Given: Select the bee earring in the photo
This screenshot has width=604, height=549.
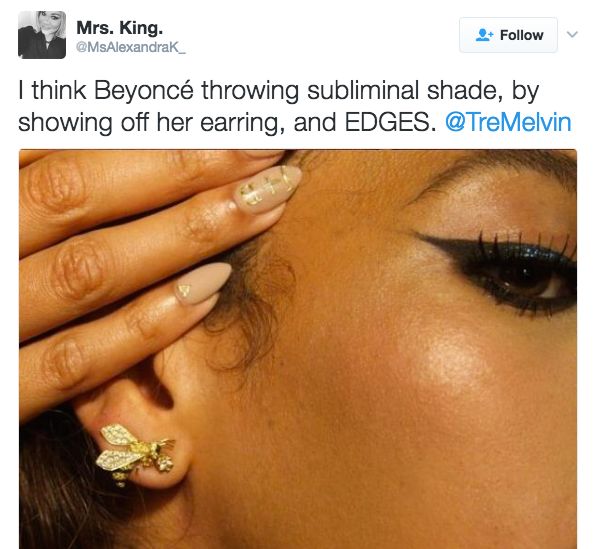Looking at the screenshot, I should pyautogui.click(x=135, y=453).
